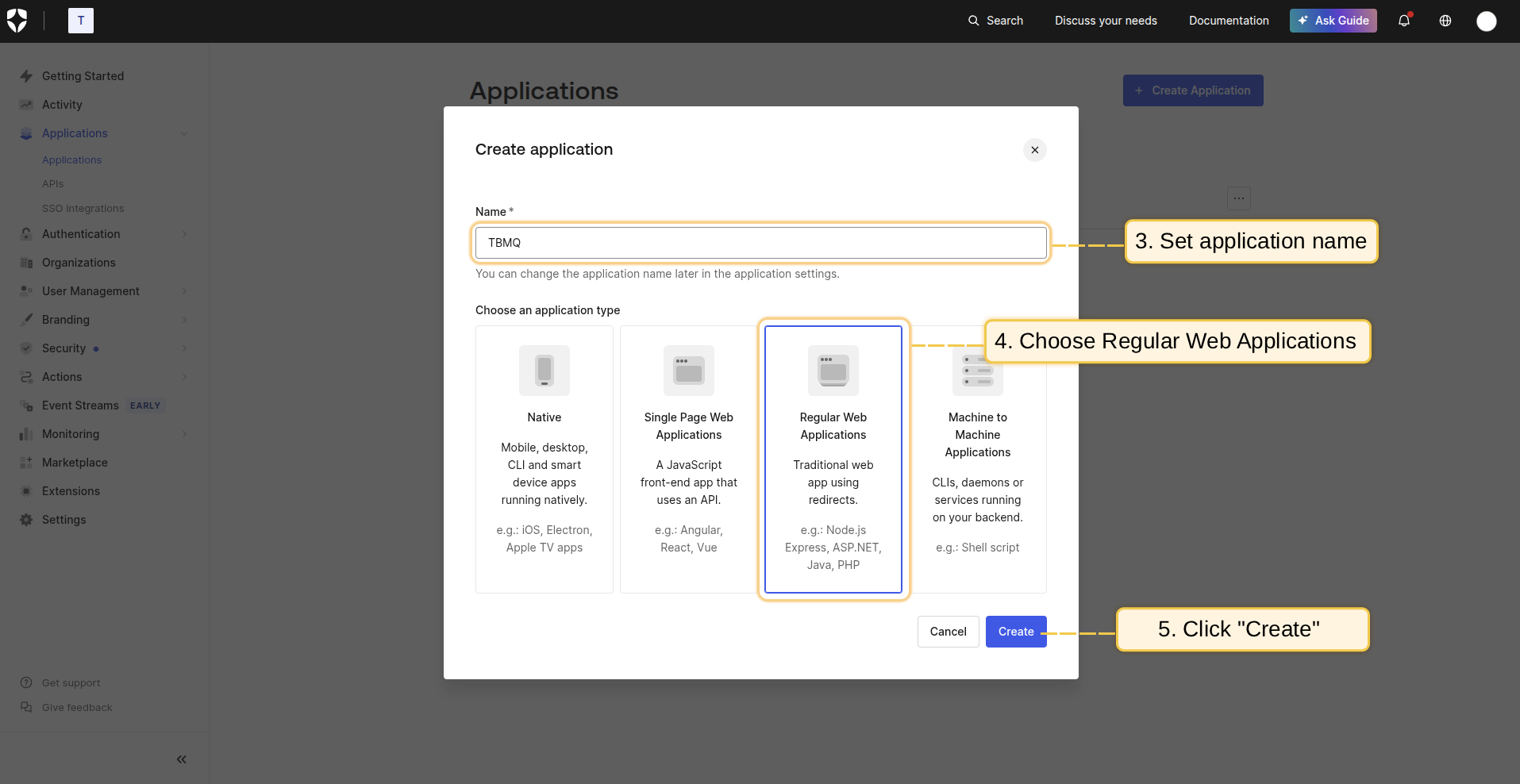Open the three-dots options menu

(1238, 198)
